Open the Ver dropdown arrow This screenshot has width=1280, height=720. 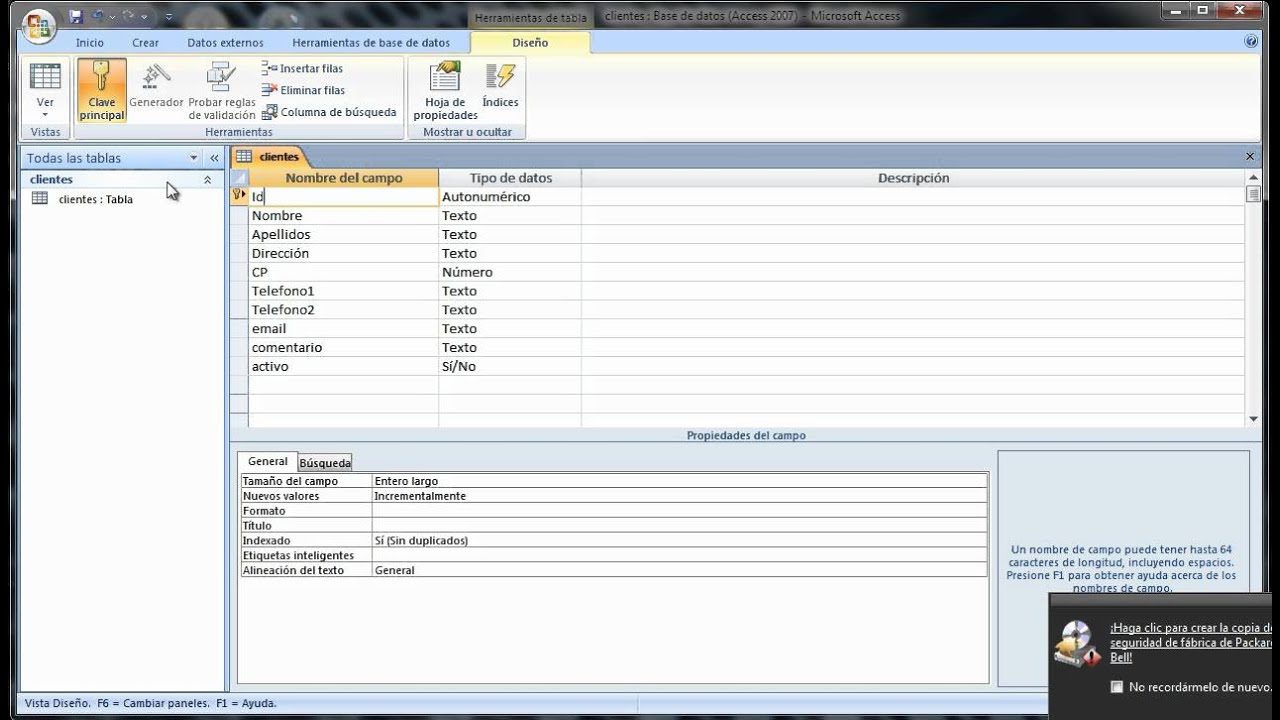[x=45, y=114]
